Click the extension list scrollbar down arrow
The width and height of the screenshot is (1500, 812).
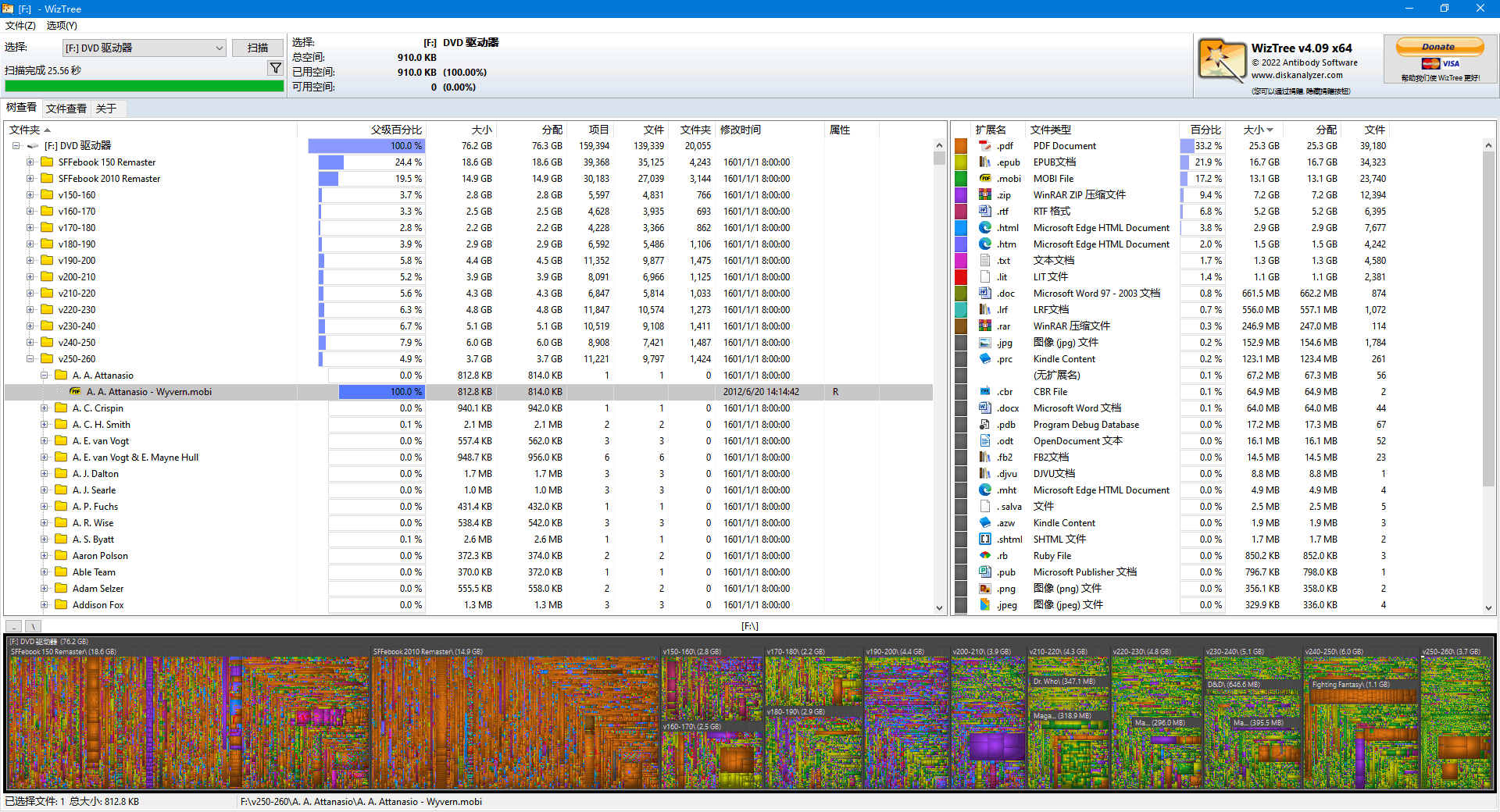(1488, 607)
